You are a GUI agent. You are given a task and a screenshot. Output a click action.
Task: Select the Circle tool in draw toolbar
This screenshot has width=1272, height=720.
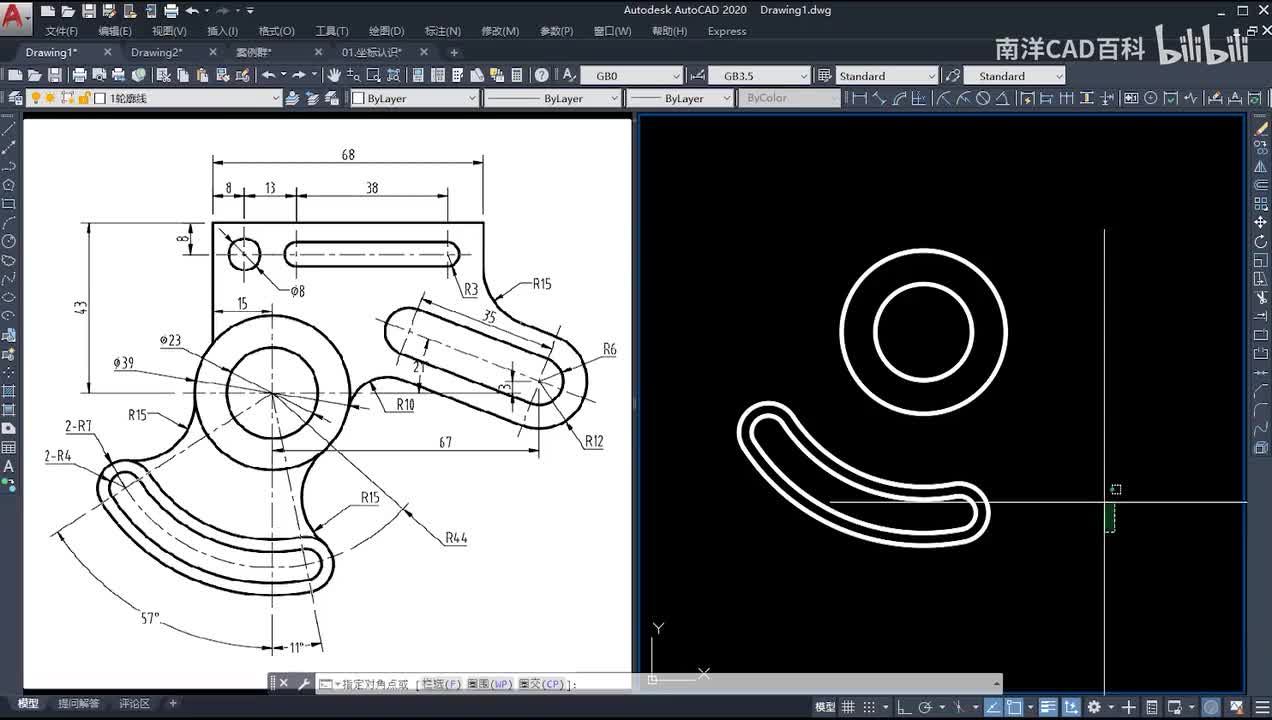click(9, 241)
